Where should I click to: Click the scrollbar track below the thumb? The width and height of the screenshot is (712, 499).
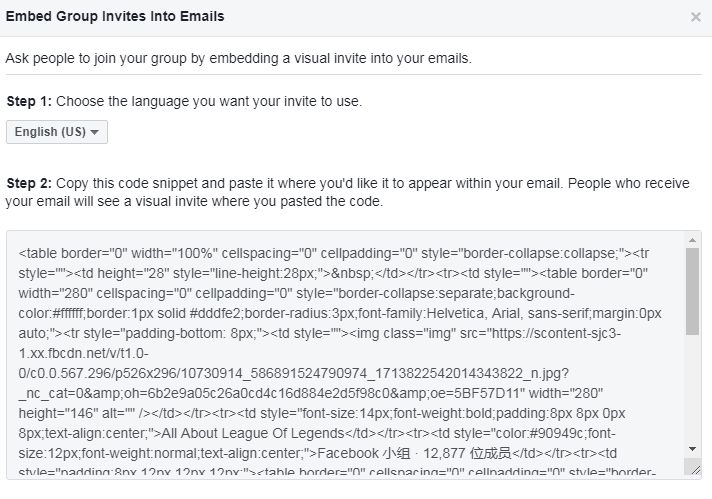pos(692,389)
